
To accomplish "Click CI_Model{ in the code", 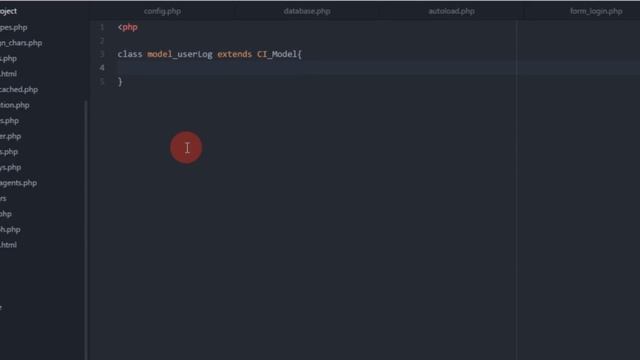I will 279,54.
